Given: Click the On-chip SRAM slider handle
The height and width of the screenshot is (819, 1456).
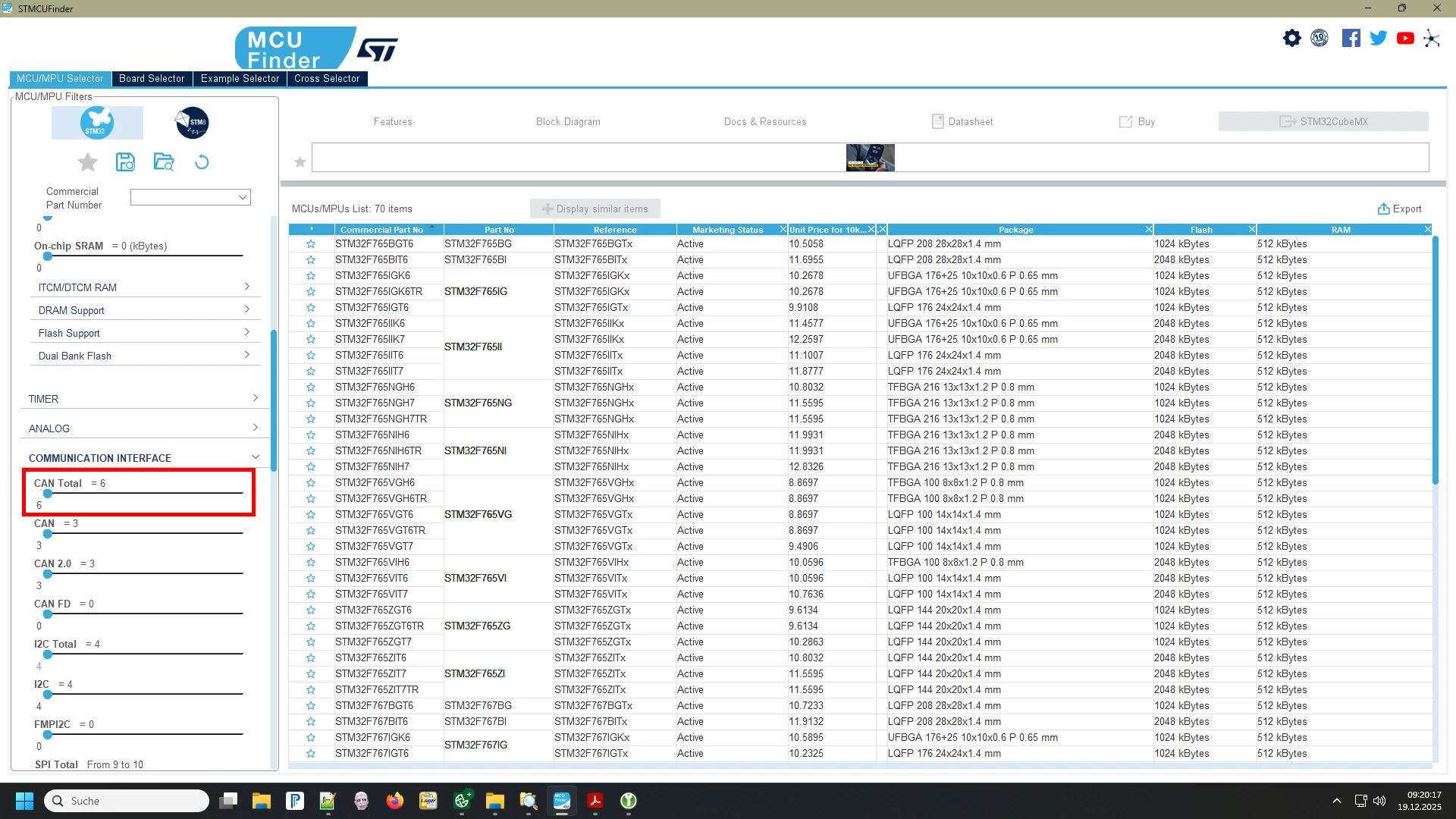Looking at the screenshot, I should tap(48, 256).
